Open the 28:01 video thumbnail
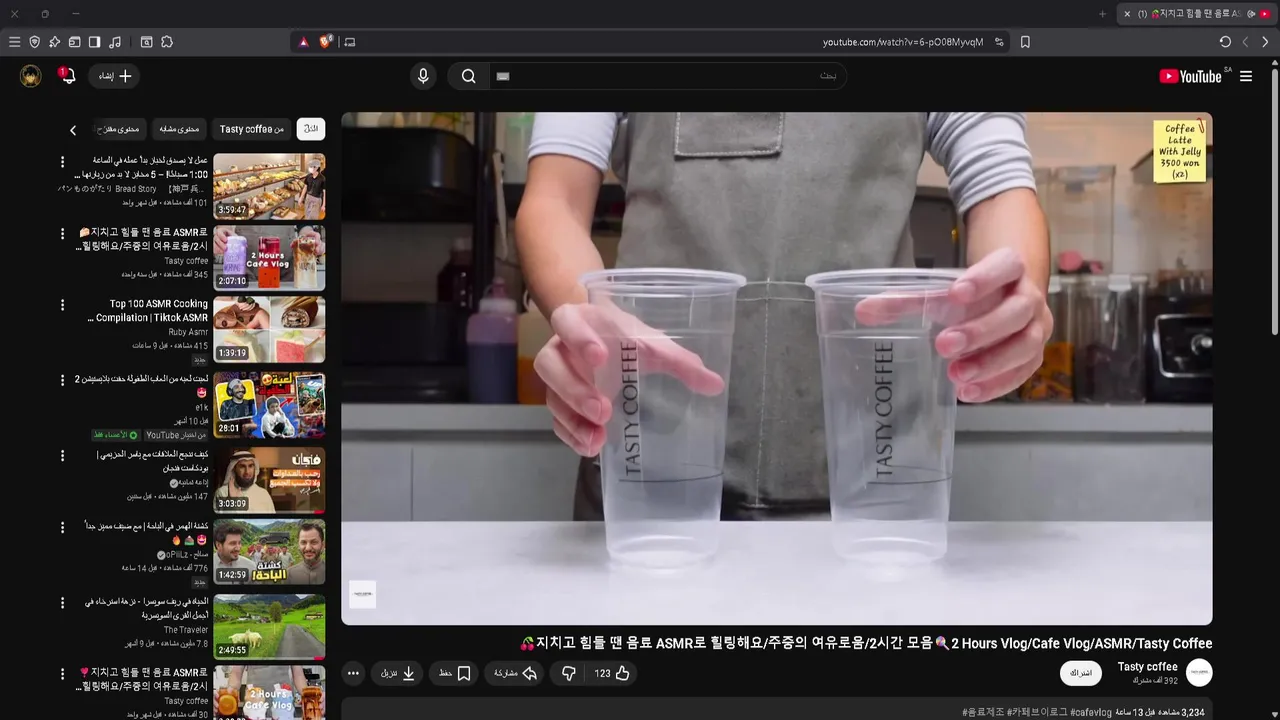This screenshot has width=1280, height=720. [x=269, y=405]
